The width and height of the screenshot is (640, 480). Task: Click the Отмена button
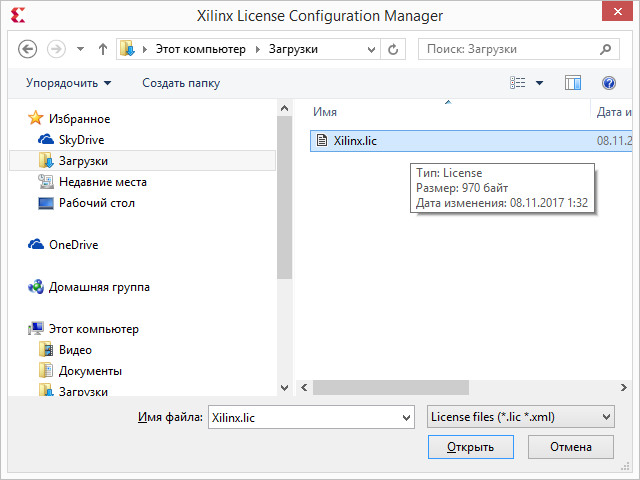571,447
